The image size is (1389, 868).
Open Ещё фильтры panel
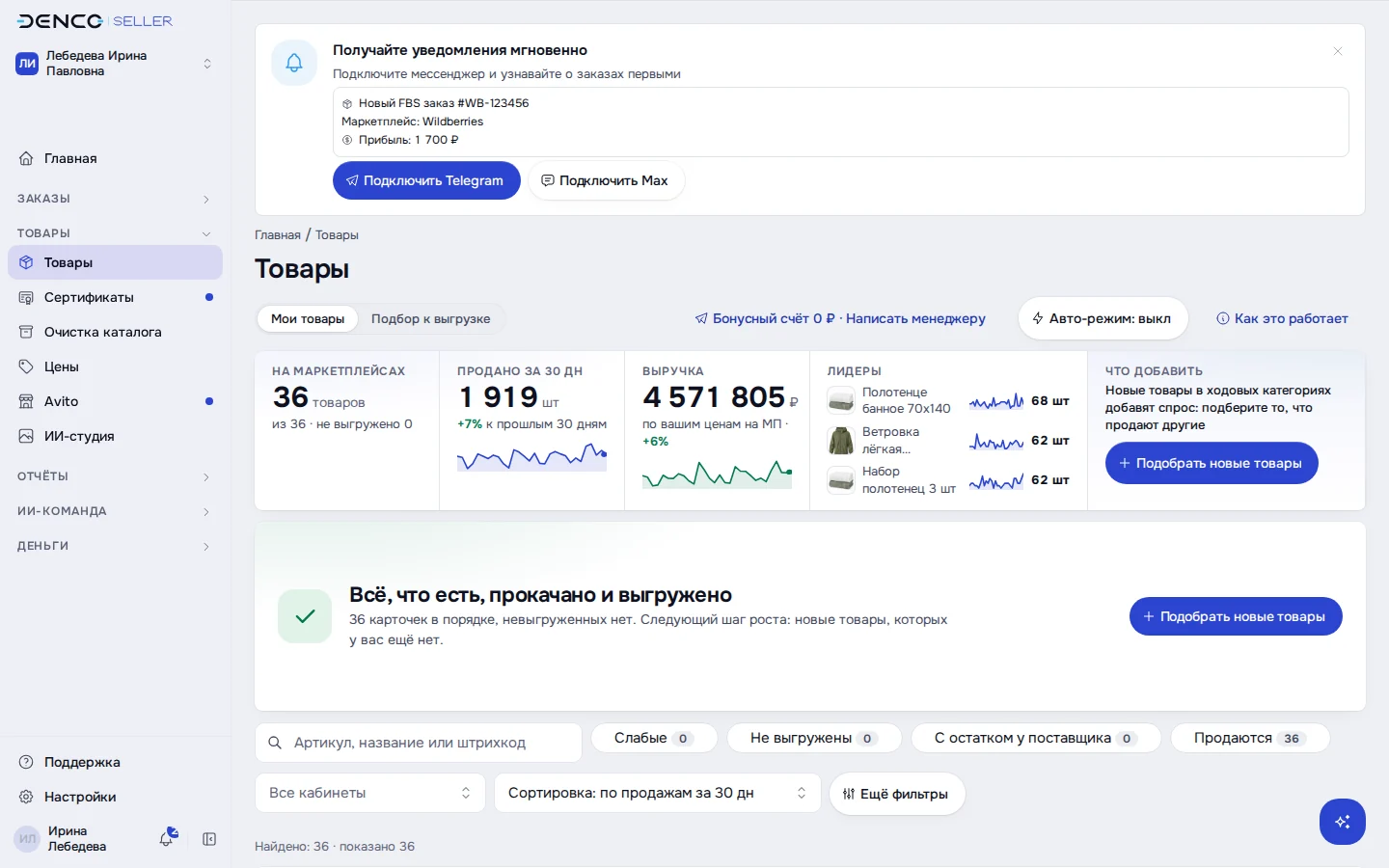897,794
